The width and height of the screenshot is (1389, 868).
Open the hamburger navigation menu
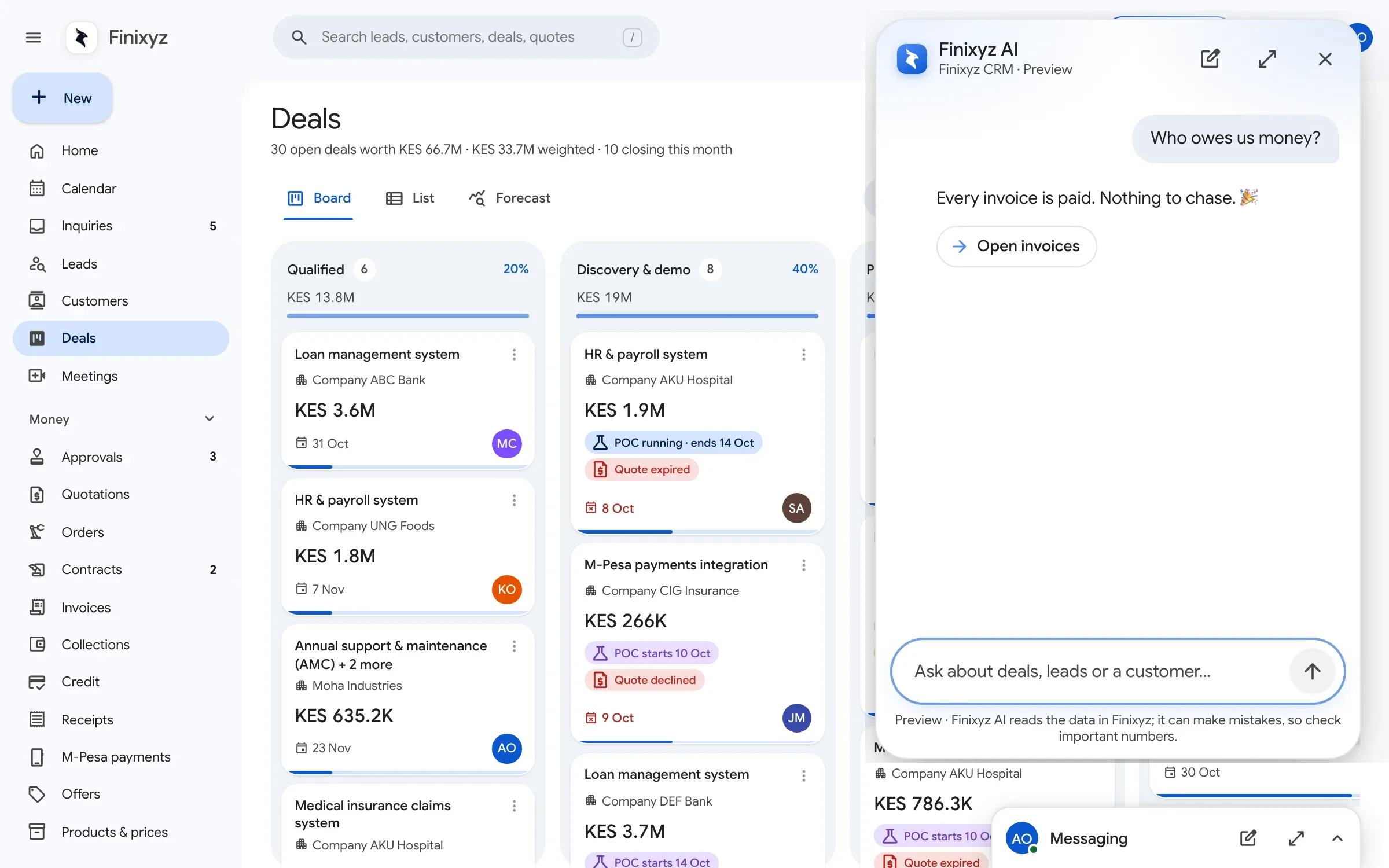[34, 38]
